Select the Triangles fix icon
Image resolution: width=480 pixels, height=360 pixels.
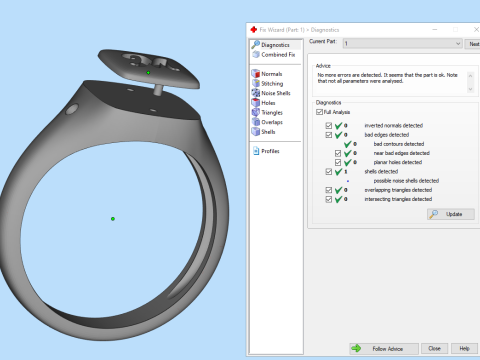click(x=256, y=112)
